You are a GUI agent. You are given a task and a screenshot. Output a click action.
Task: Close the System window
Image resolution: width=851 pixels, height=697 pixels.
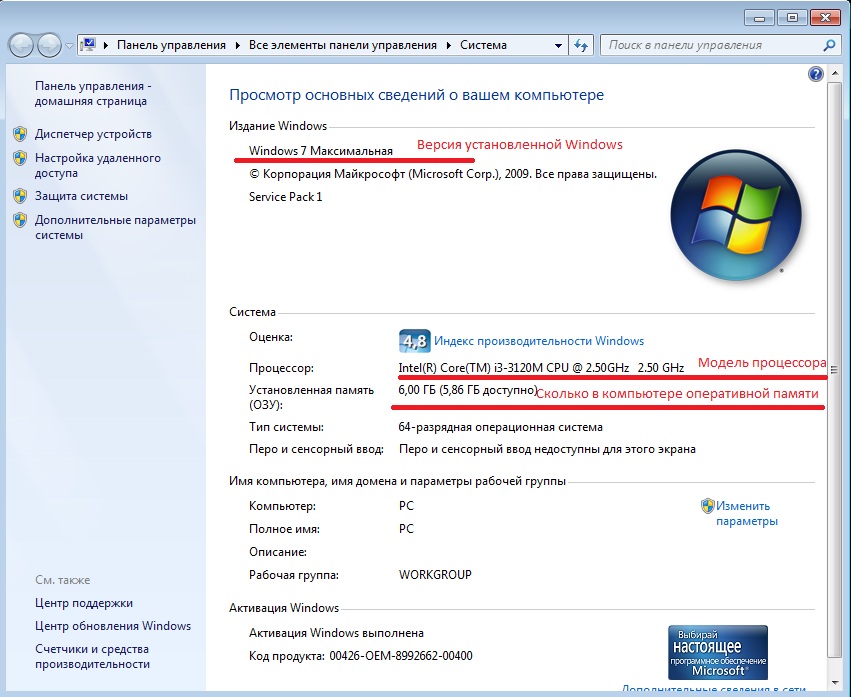(825, 18)
